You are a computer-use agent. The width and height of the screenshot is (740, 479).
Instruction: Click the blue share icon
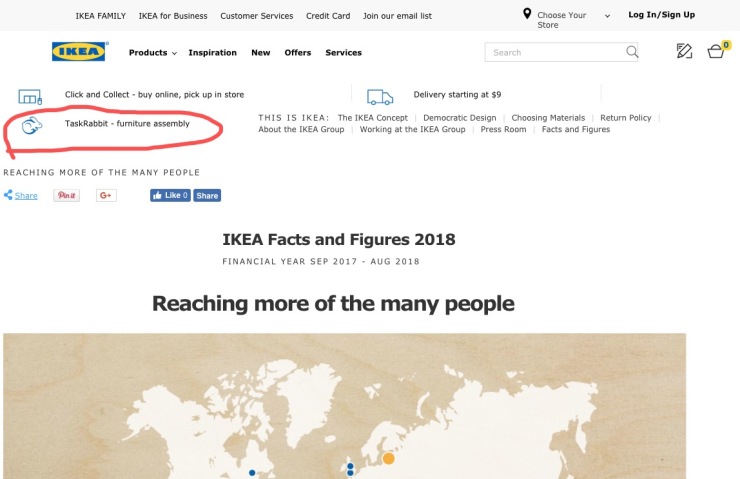[x=8, y=194]
